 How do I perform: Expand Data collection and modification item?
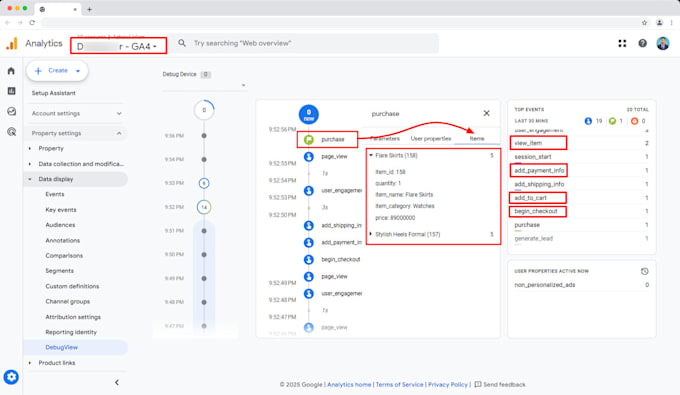[x=29, y=164]
